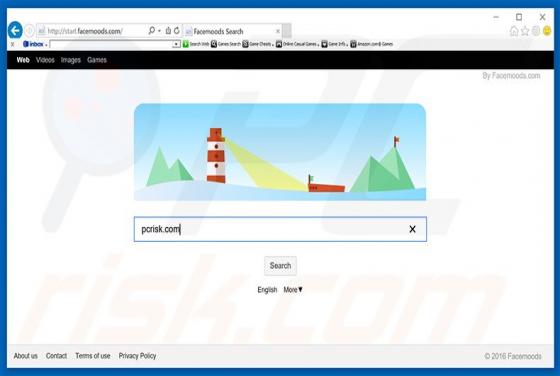Image resolution: width=560 pixels, height=376 pixels.
Task: Go back with the browser back arrow
Action: pyautogui.click(x=15, y=31)
